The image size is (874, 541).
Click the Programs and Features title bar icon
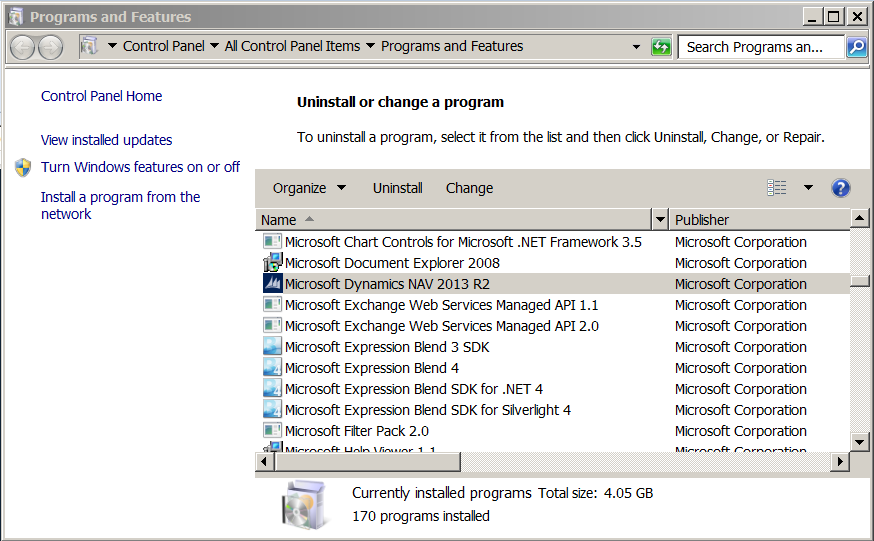pos(15,17)
